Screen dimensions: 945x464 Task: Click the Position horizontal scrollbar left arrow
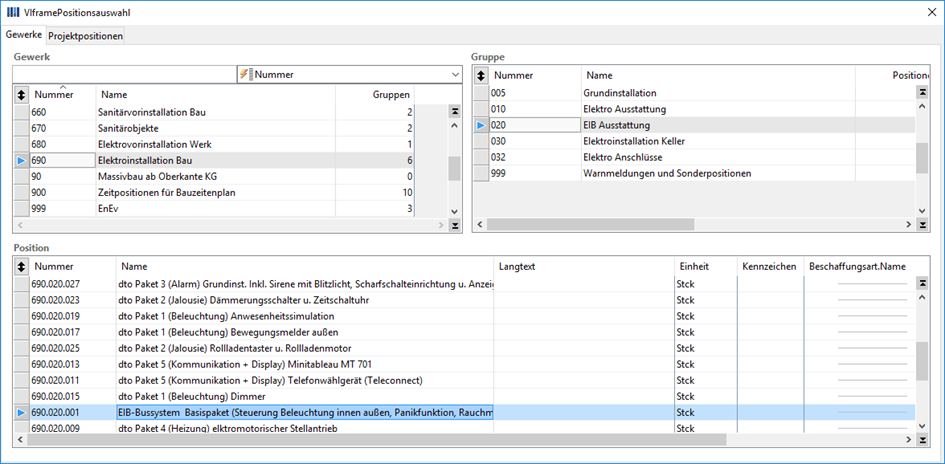[22, 440]
